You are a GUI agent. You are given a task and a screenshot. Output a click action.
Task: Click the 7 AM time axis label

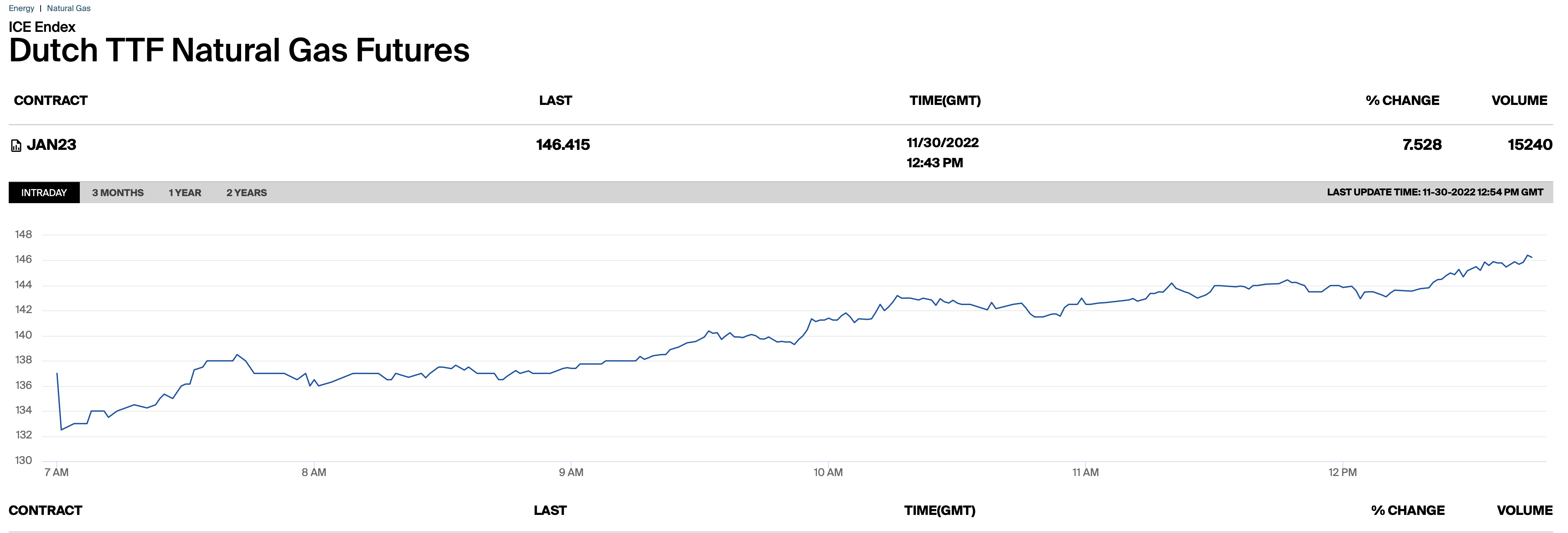coord(57,472)
